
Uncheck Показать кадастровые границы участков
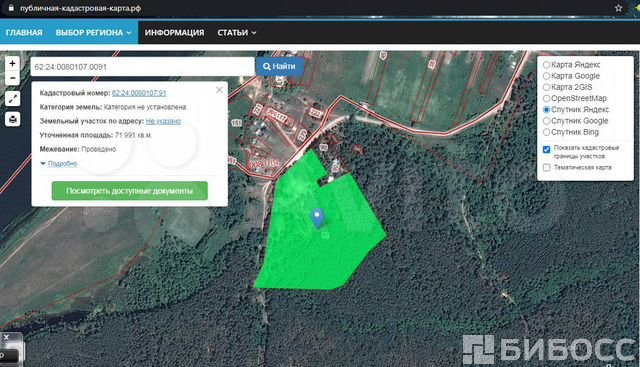click(547, 149)
